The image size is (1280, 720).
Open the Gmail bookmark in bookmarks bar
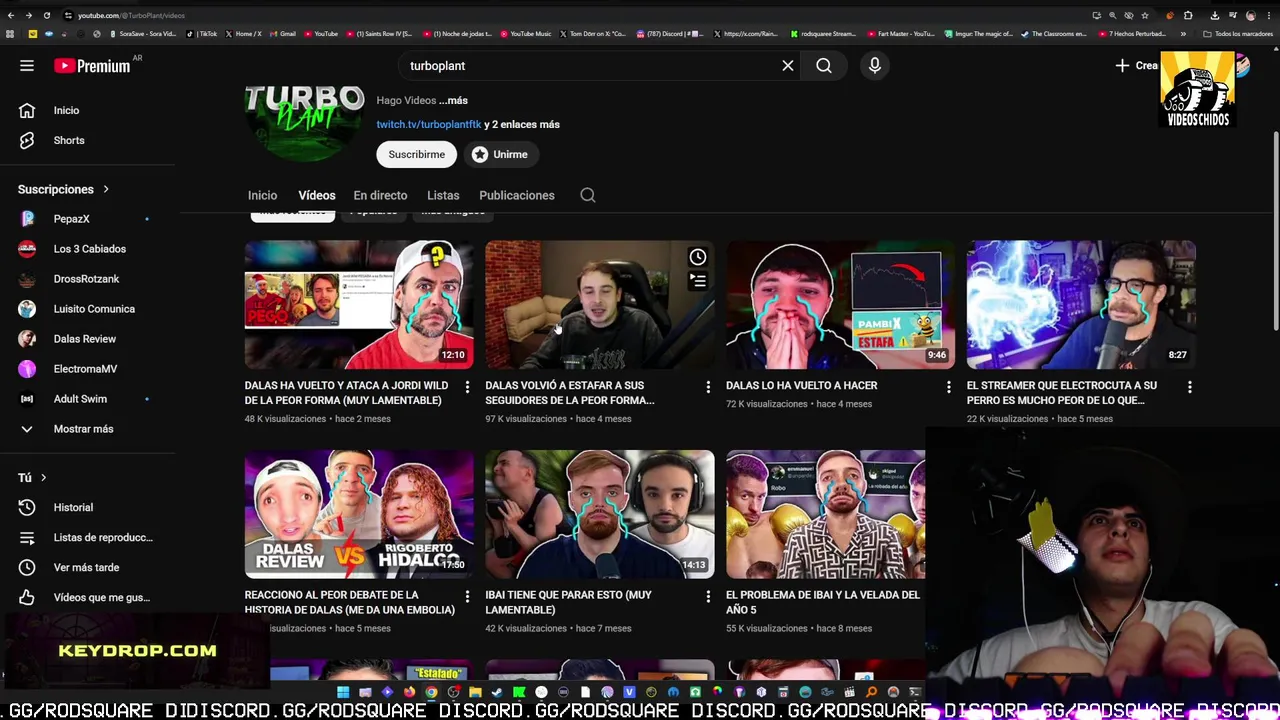coord(283,34)
